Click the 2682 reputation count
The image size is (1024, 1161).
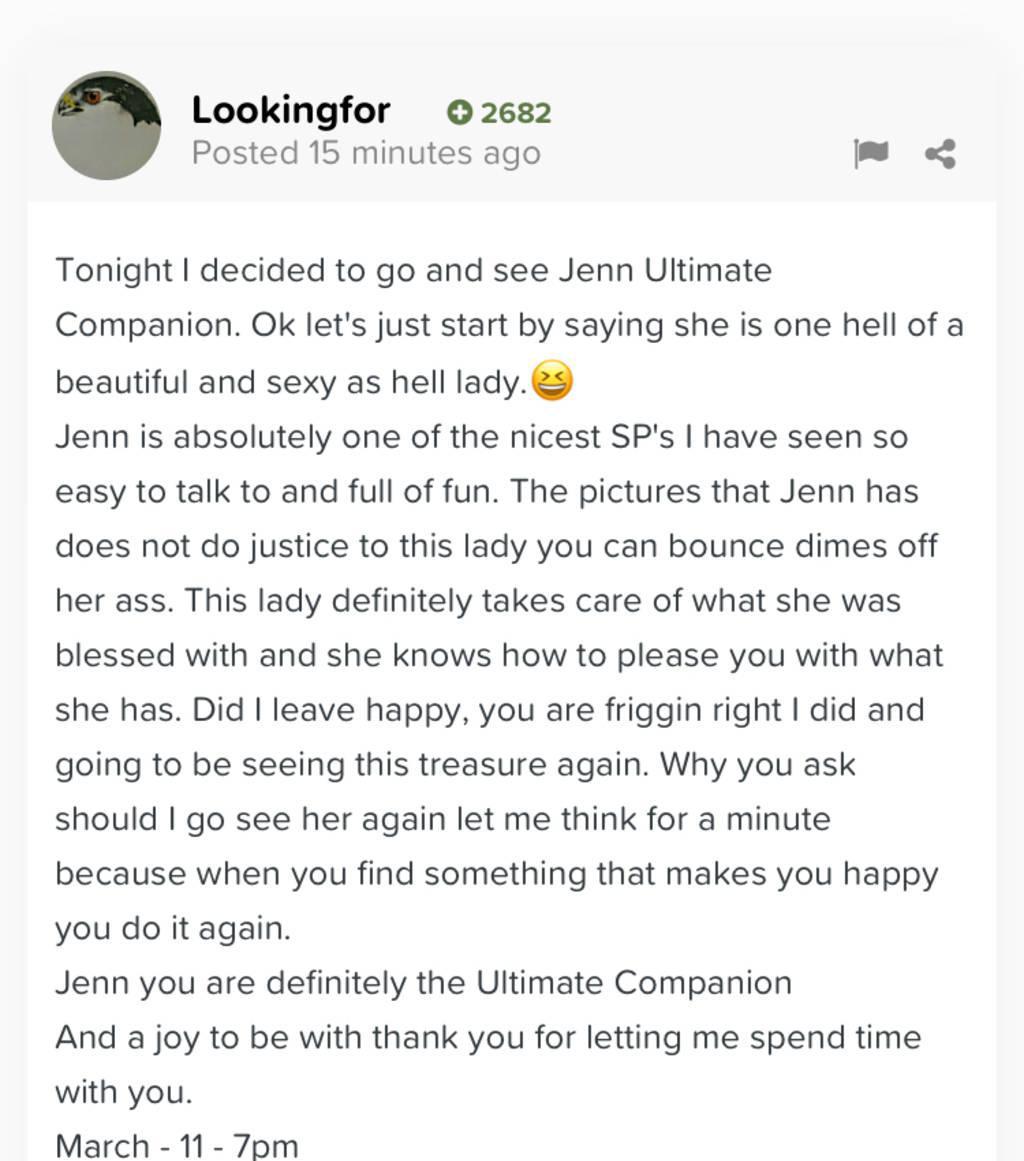(515, 113)
